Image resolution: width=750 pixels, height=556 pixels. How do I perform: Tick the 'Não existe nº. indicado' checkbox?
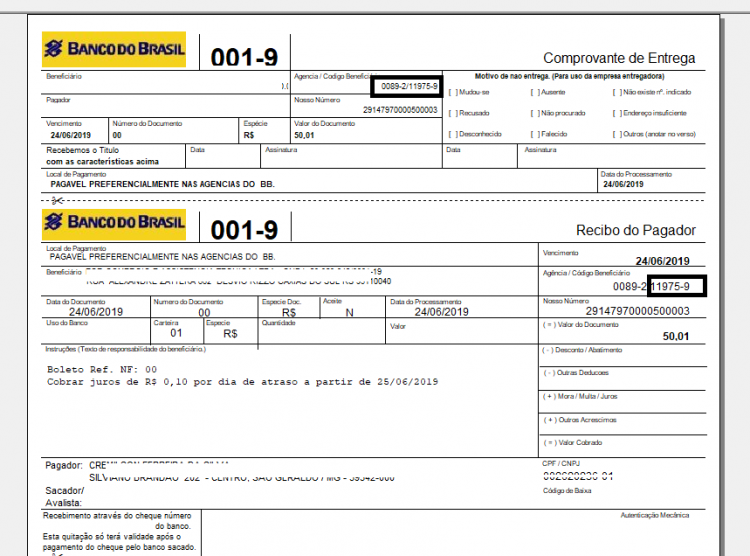point(617,92)
